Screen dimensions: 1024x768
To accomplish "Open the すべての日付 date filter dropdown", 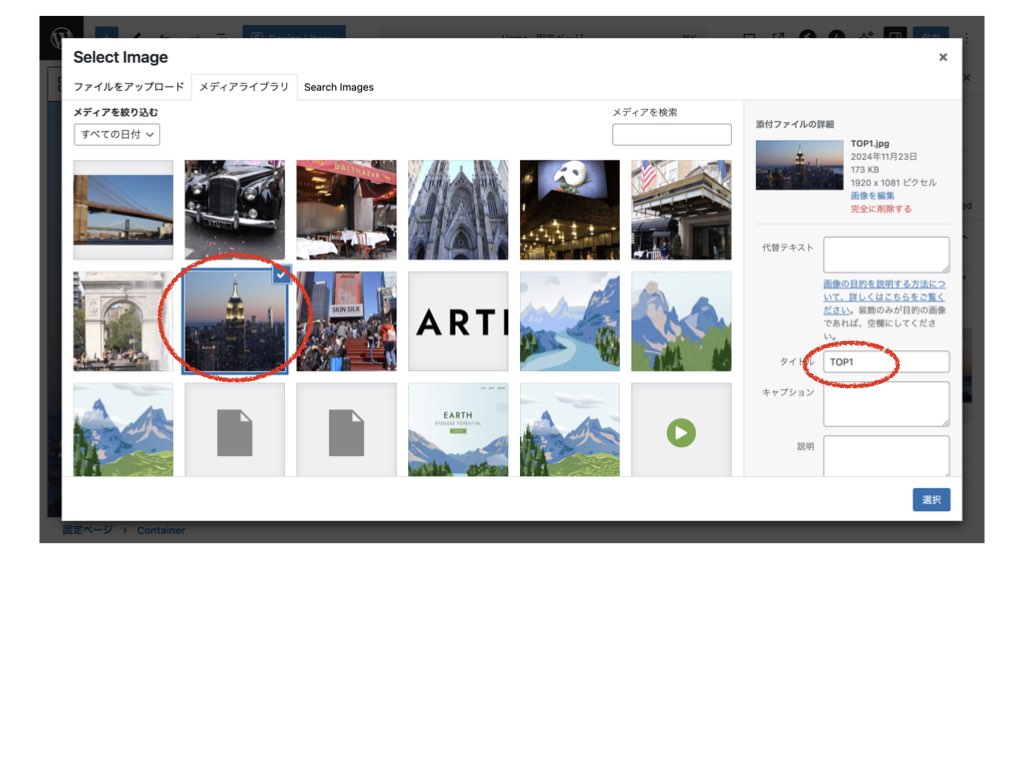I will pyautogui.click(x=117, y=134).
